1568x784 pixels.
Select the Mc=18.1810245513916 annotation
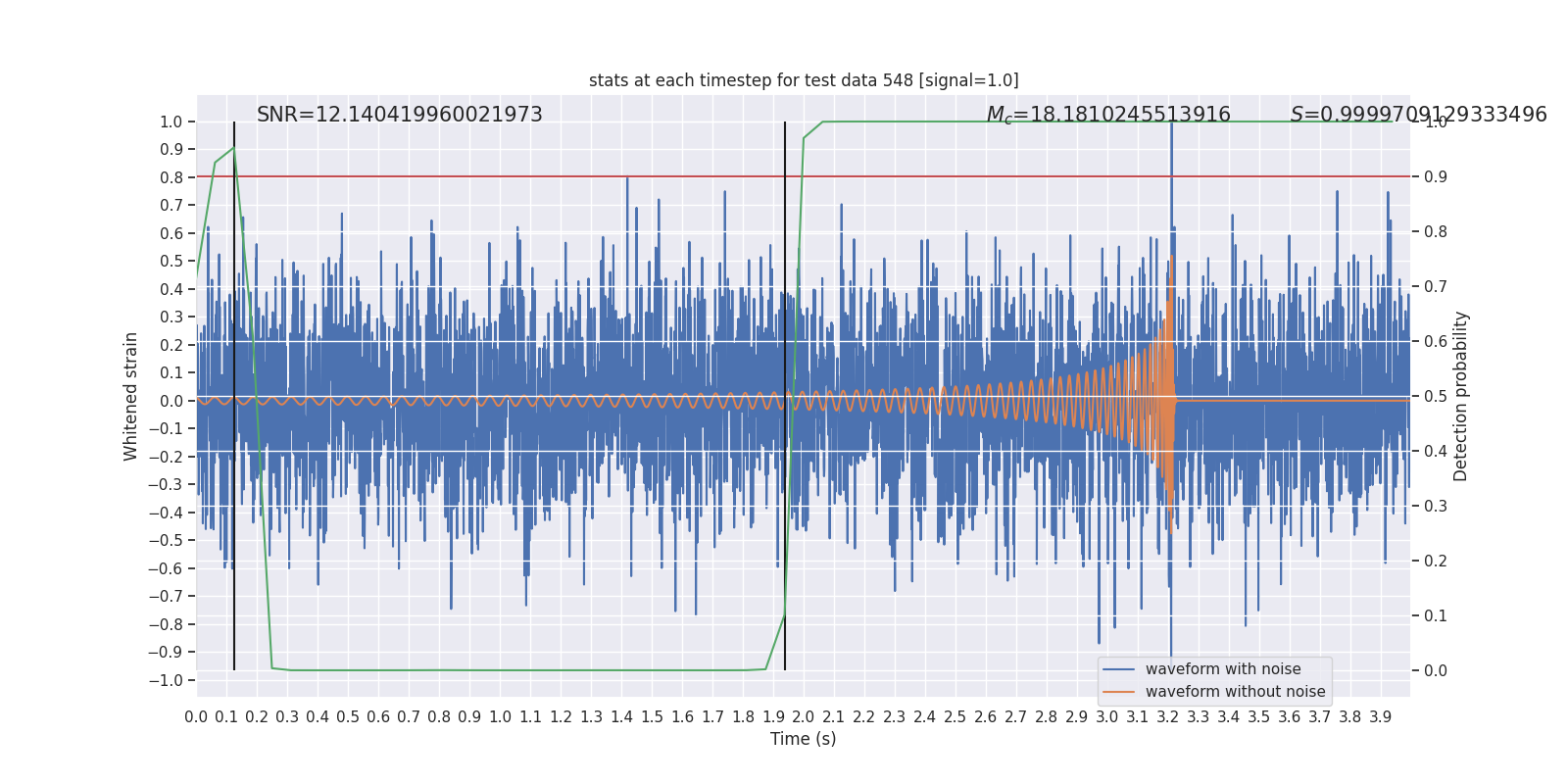click(x=1108, y=115)
